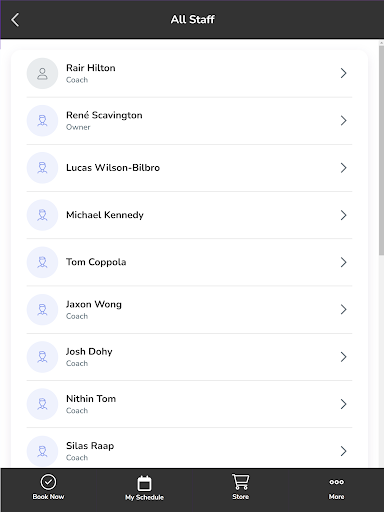The height and width of the screenshot is (512, 384).
Task: Select the Michael Kennedy name text
Action: (x=105, y=215)
